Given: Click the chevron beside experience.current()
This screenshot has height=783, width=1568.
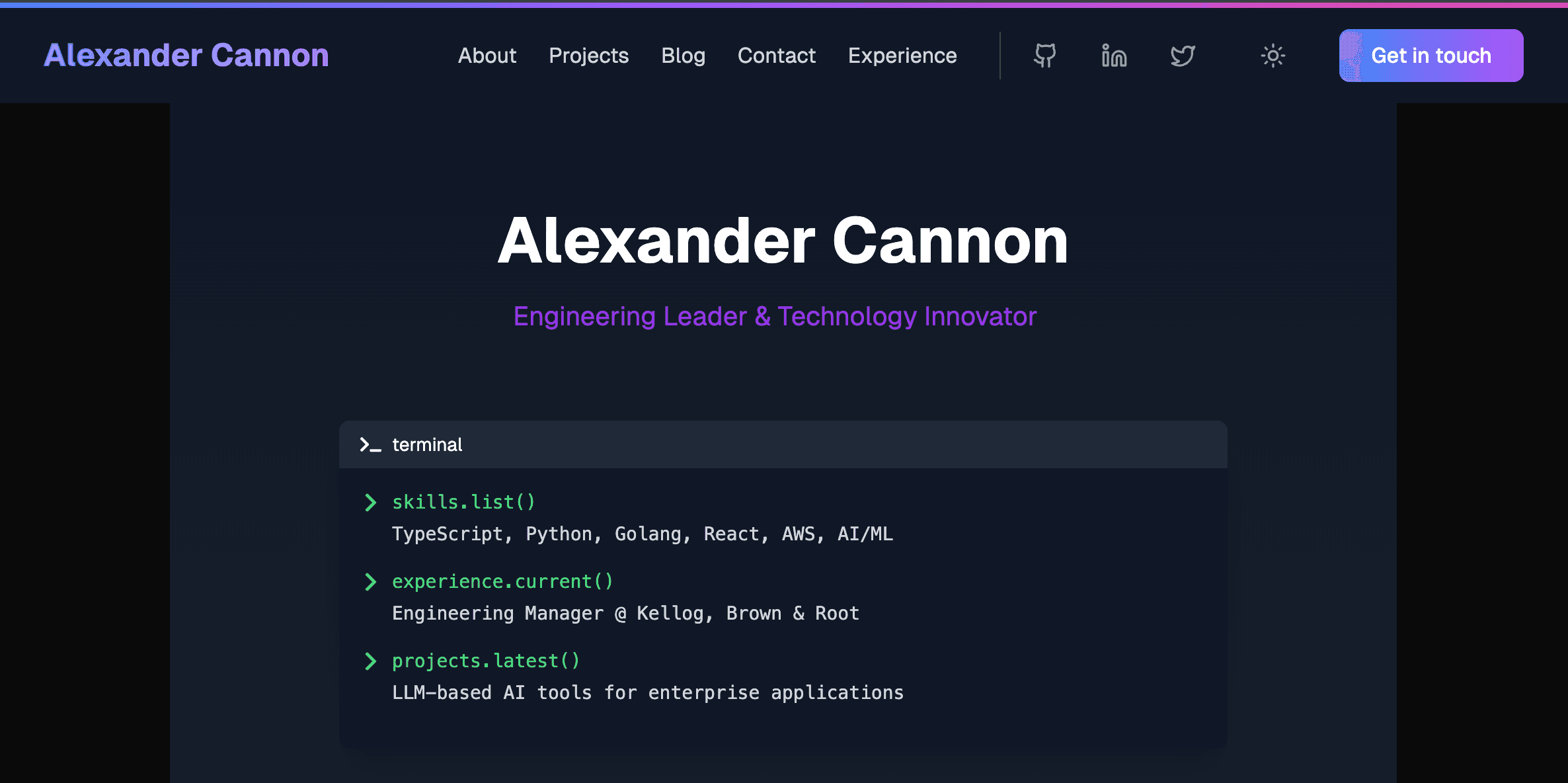Looking at the screenshot, I should (x=370, y=582).
